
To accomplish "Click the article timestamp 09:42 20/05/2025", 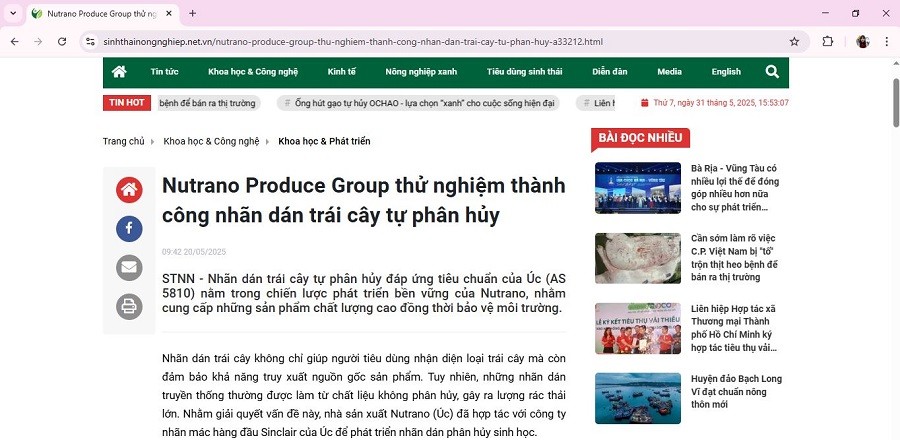I will pos(194,252).
